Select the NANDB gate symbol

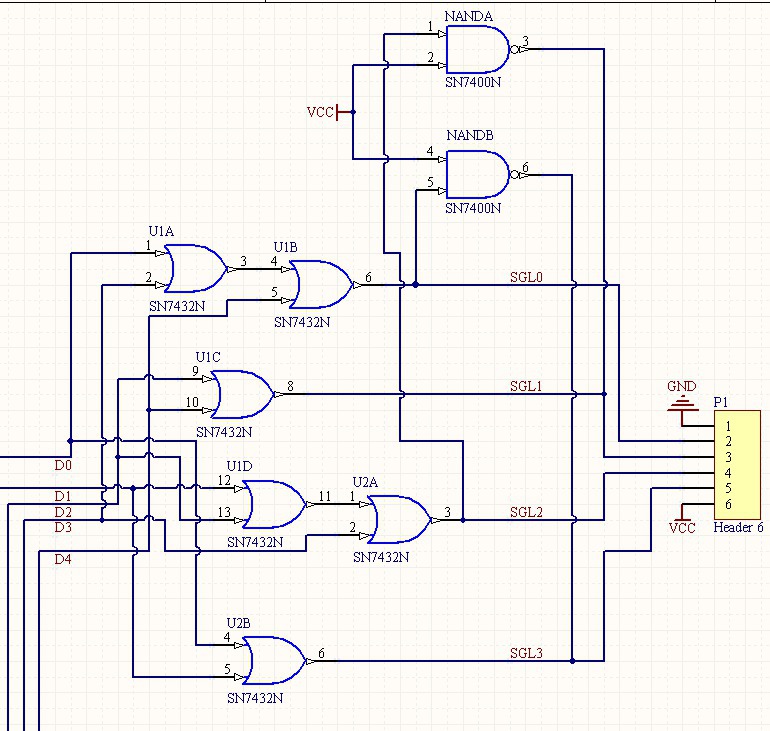pyautogui.click(x=478, y=174)
